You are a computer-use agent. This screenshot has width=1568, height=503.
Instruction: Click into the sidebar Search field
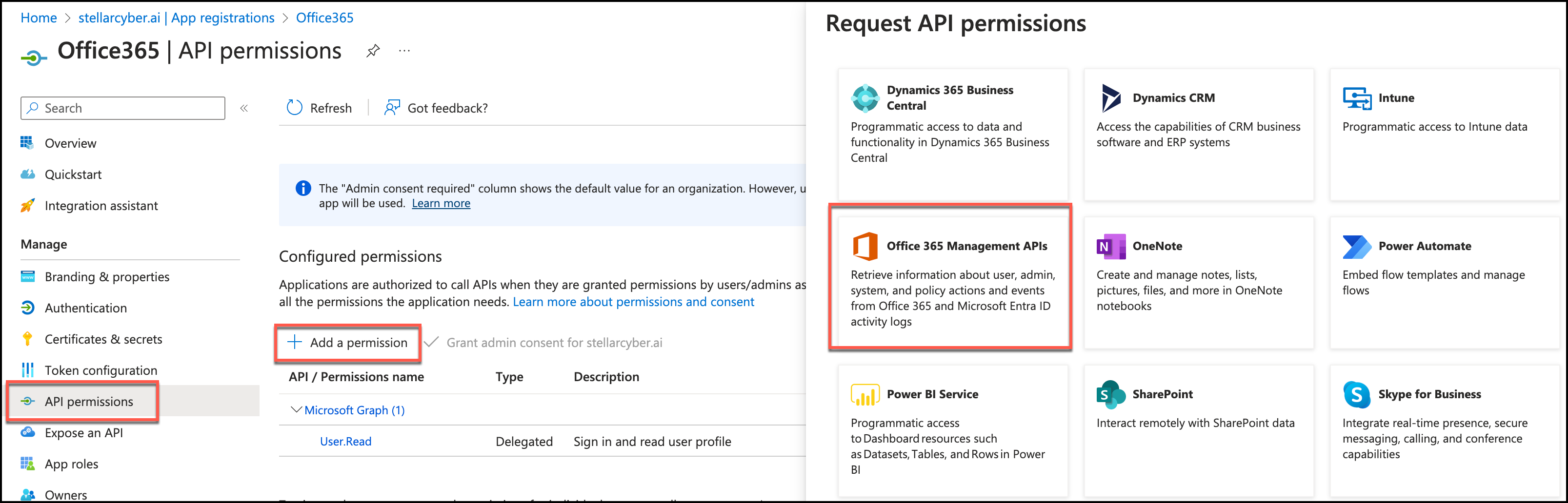pos(123,108)
